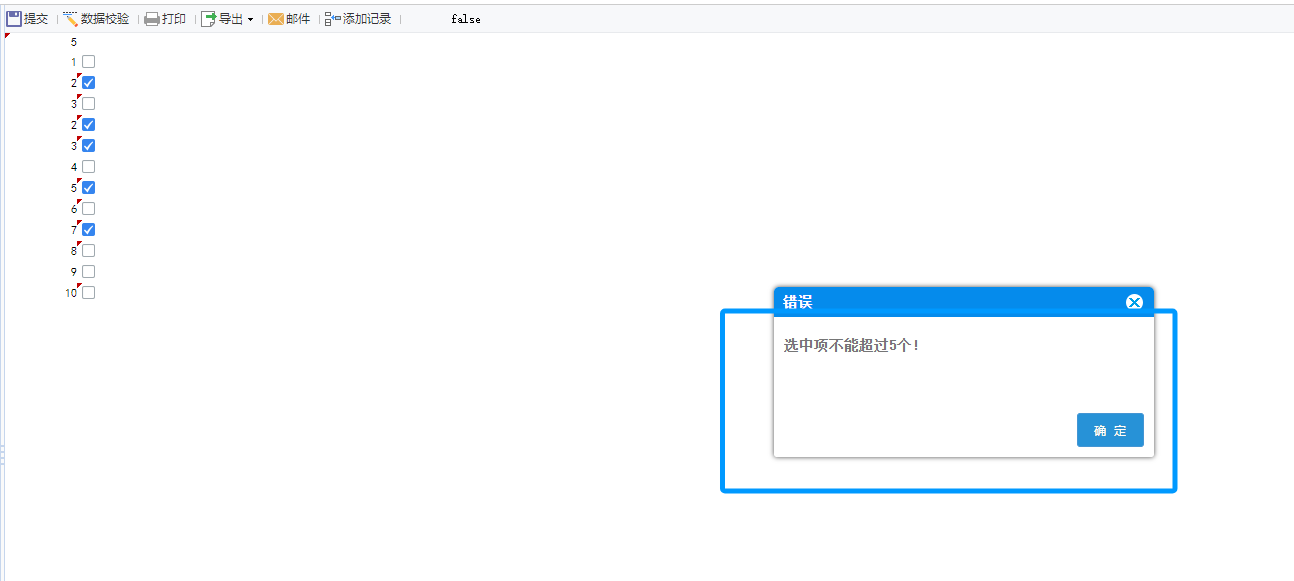This screenshot has height=581, width=1294.
Task: Close the 错误 dialog with the X icon
Action: [1134, 302]
